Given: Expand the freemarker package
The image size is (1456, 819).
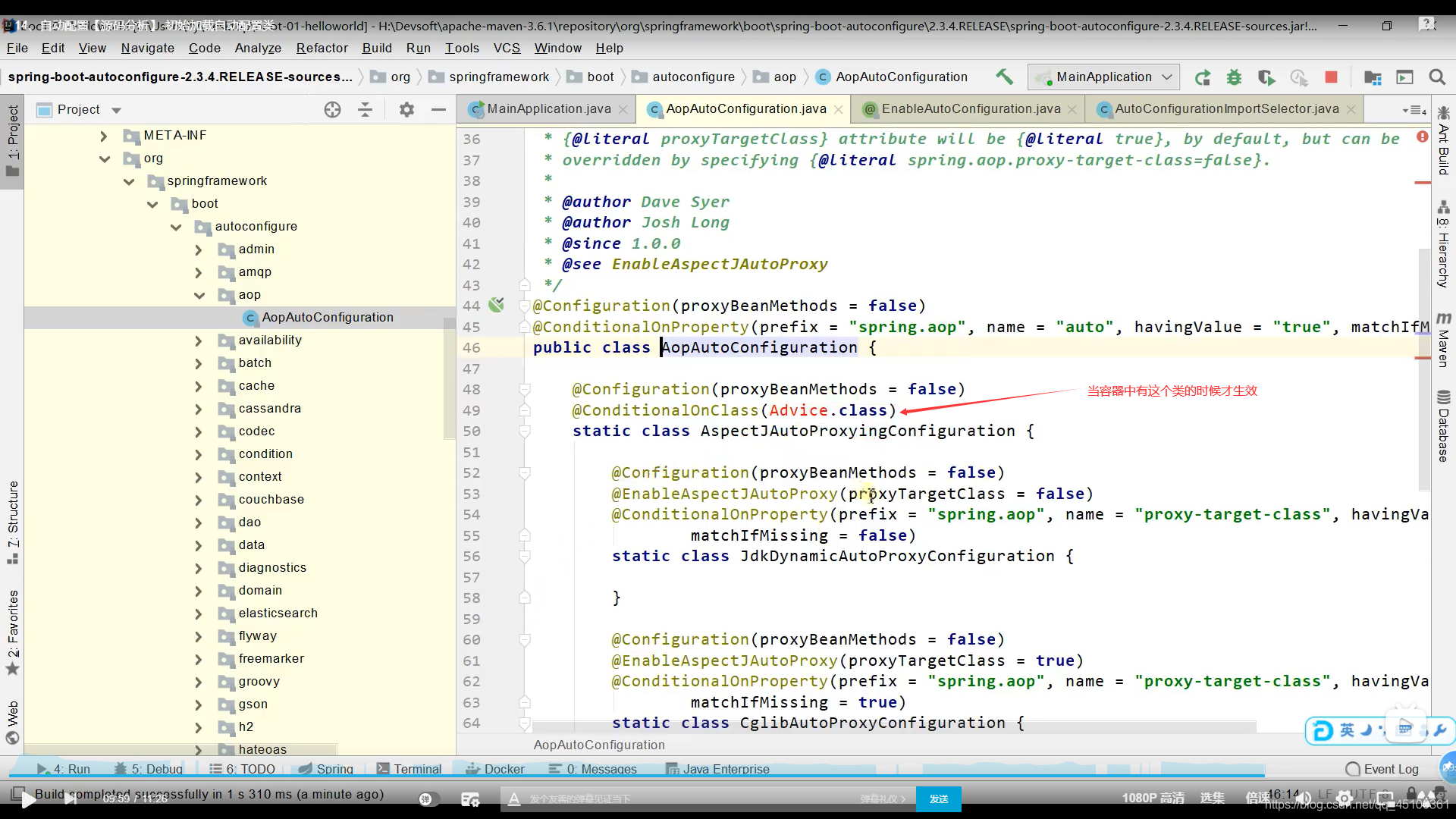Looking at the screenshot, I should (x=199, y=659).
